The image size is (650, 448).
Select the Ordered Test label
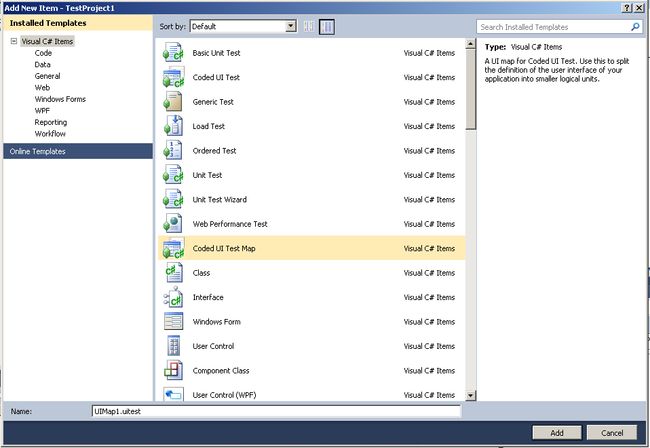tap(214, 151)
